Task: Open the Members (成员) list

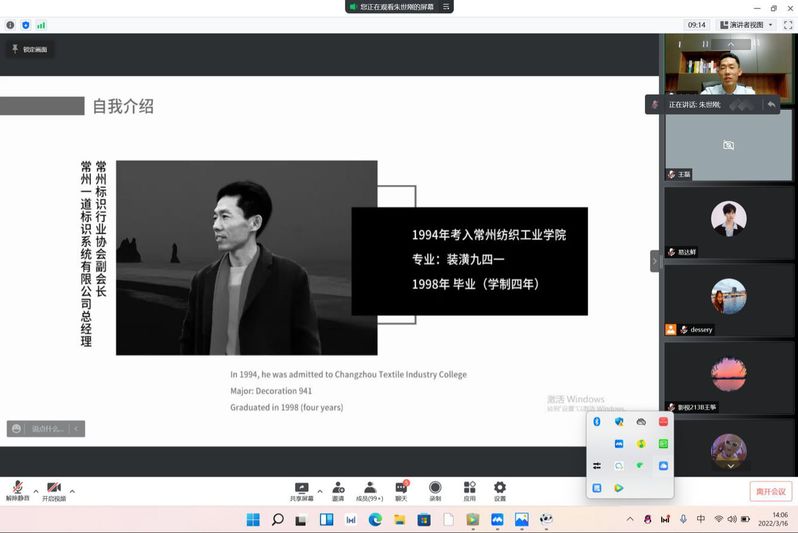Action: pyautogui.click(x=370, y=490)
